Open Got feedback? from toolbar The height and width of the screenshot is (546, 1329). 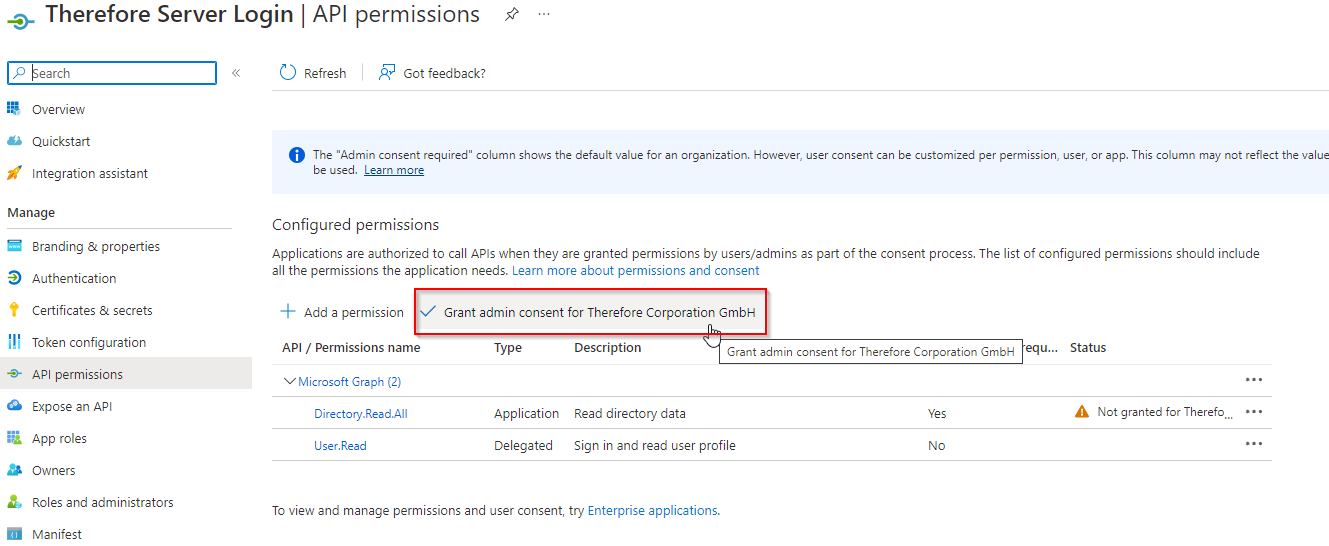point(432,73)
